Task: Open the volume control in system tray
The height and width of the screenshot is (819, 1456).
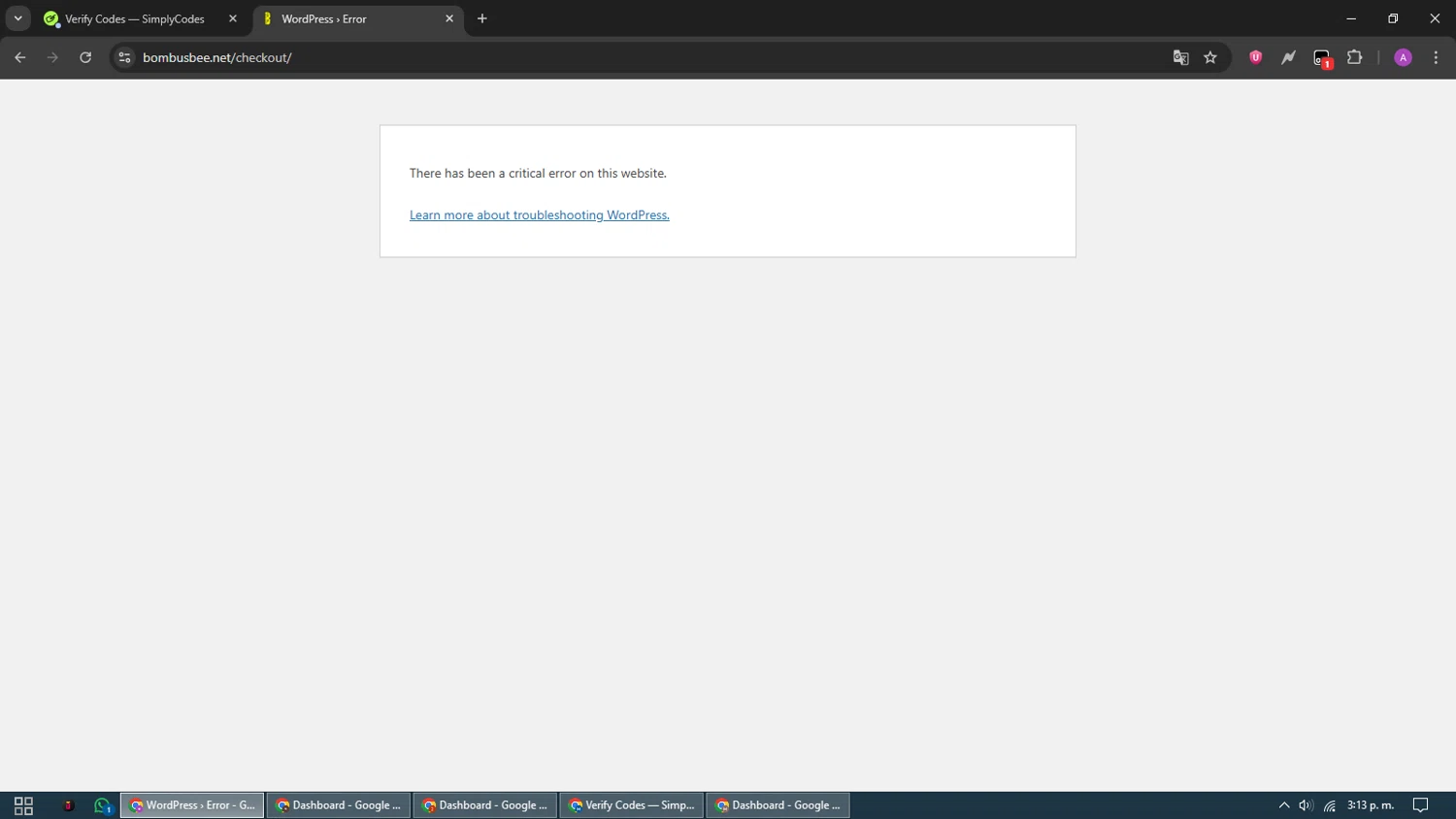Action: click(x=1307, y=805)
